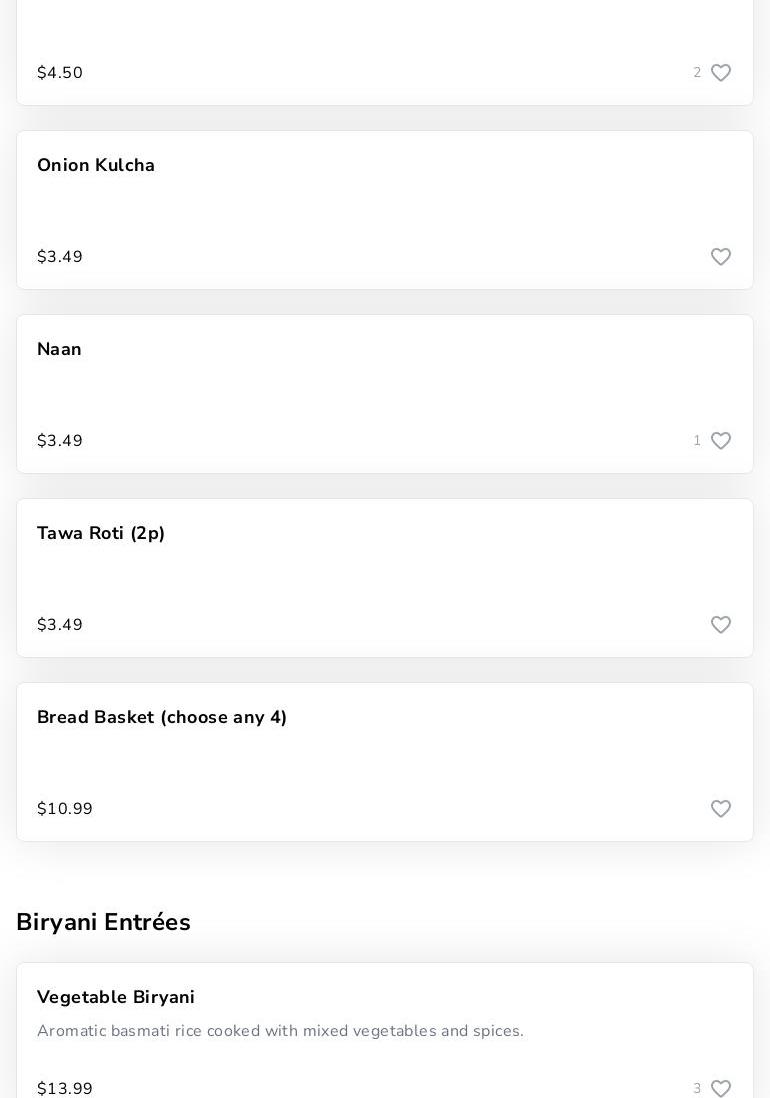
Task: Heart the Bread Basket item
Action: tap(721, 809)
